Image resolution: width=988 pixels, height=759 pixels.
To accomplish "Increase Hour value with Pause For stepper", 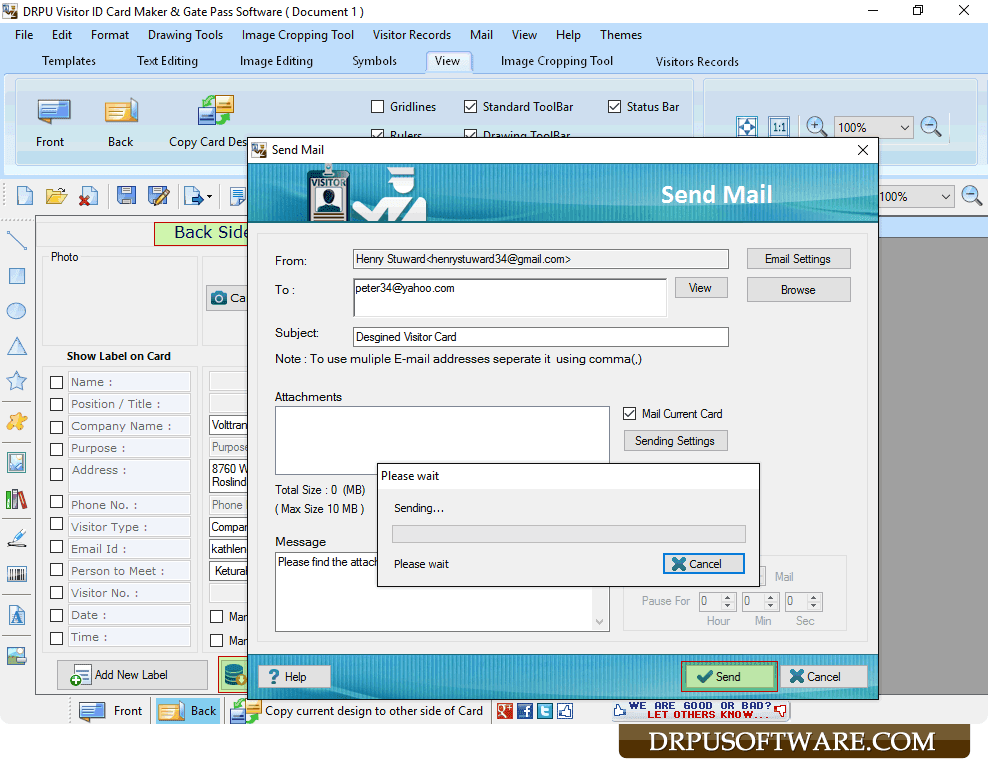I will pyautogui.click(x=727, y=596).
